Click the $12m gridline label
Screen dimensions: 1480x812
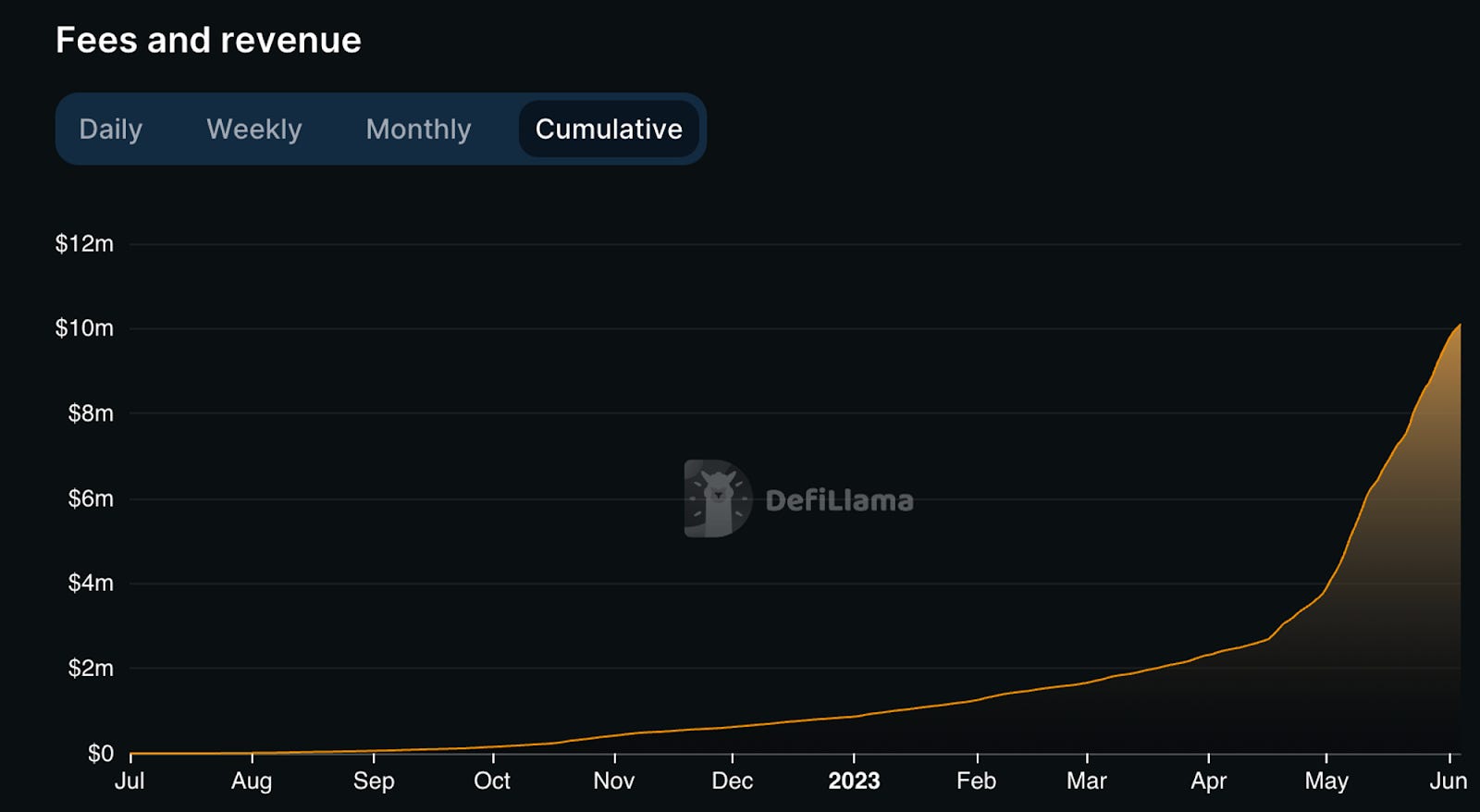point(84,243)
